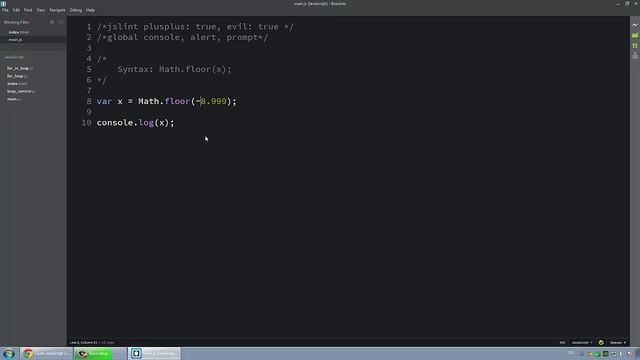640x360 pixels.
Task: Open for_in_loop.js in the file tree
Action: [x=20, y=68]
